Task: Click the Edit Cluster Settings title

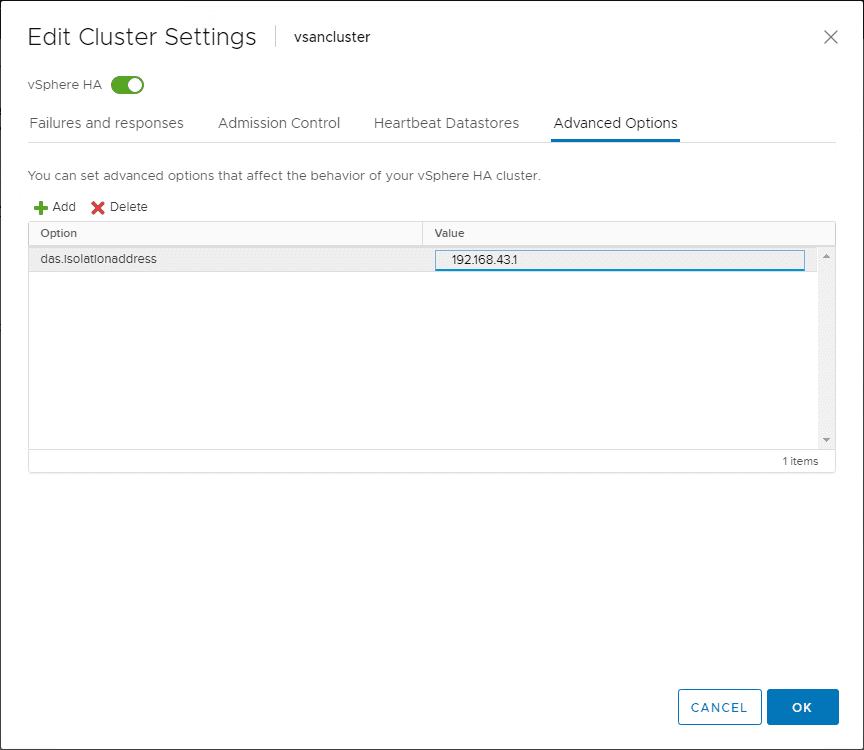Action: pyautogui.click(x=142, y=37)
